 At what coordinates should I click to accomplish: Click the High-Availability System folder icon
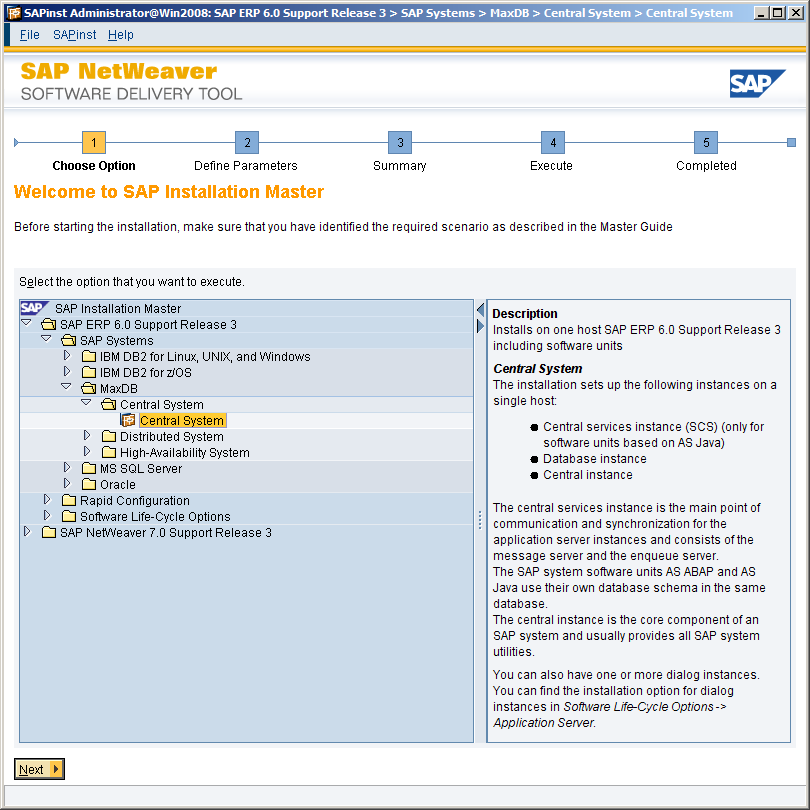pos(108,453)
